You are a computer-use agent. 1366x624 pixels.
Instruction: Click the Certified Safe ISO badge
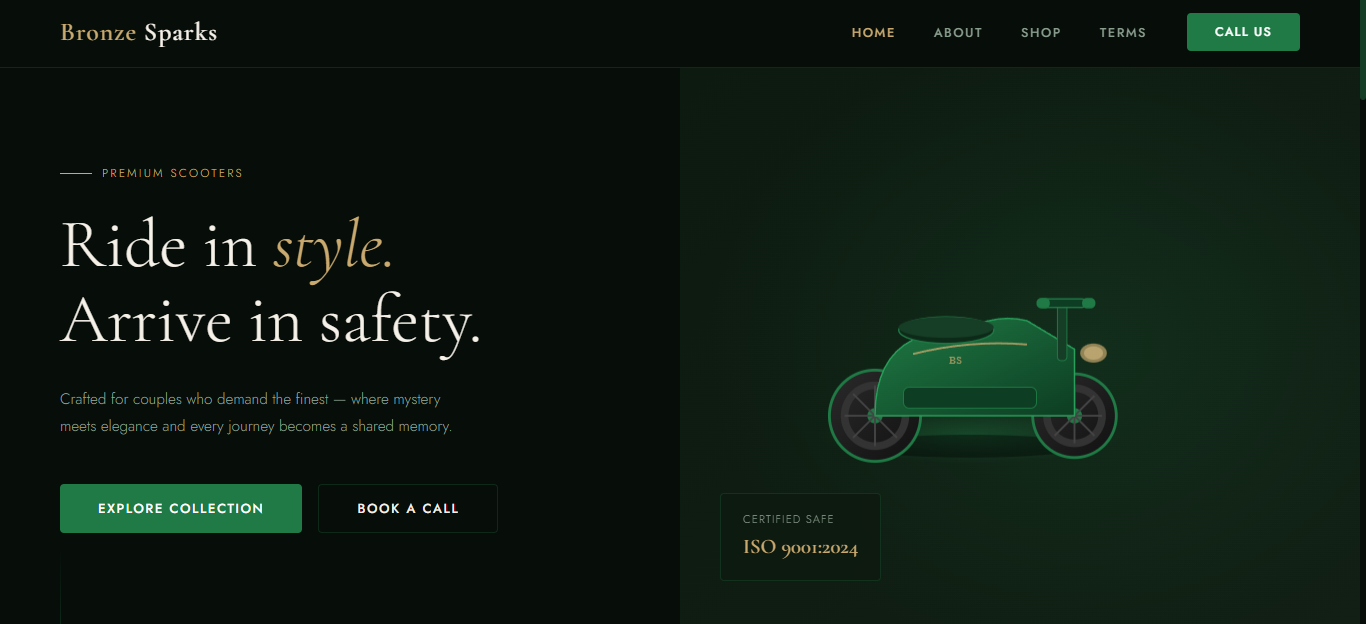[x=800, y=537]
